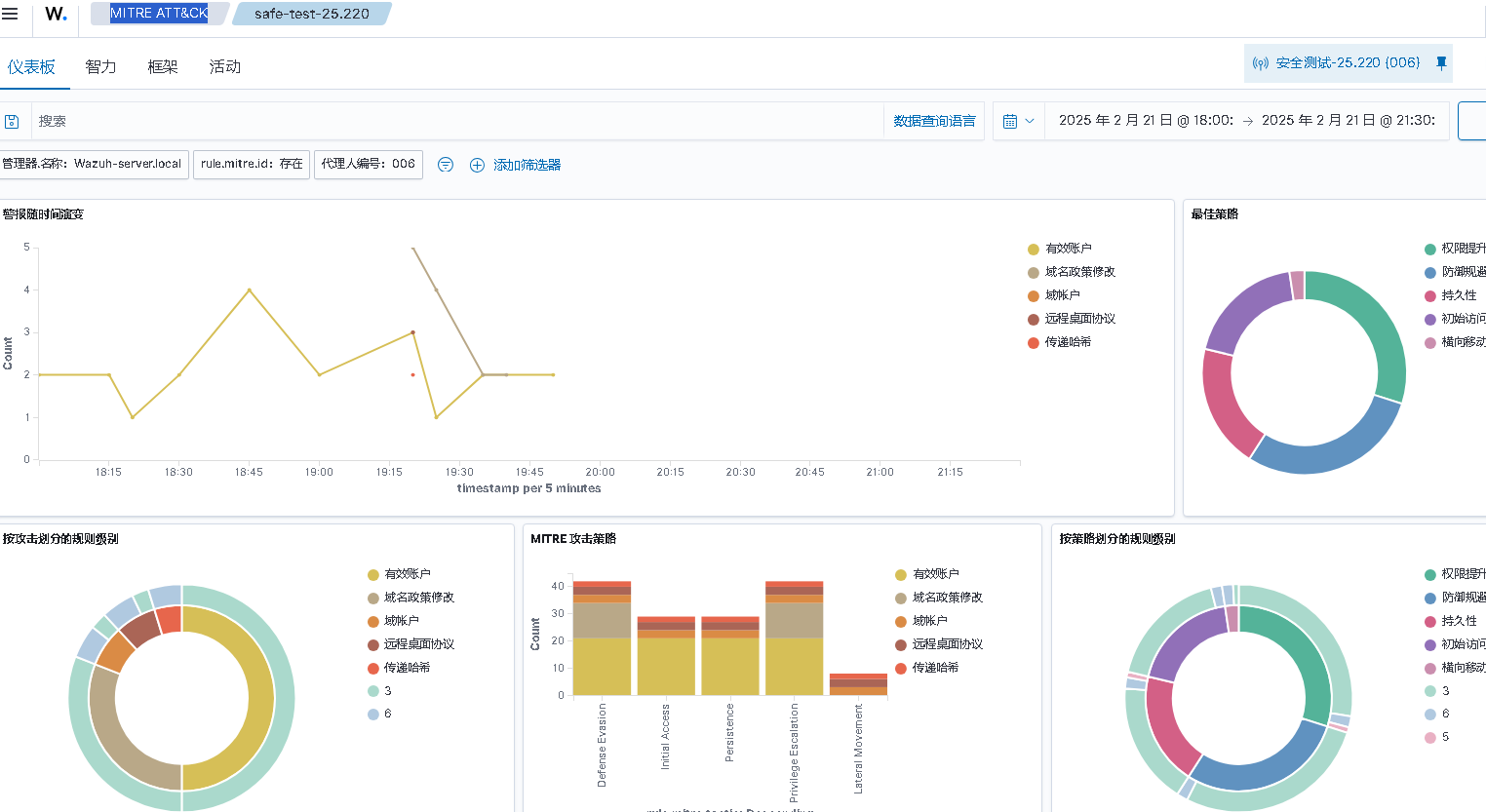Viewport: 1486px width, 812px height.
Task: Toggle level 3 legend in 按攻击划分的规则级别 panel
Action: (x=387, y=691)
